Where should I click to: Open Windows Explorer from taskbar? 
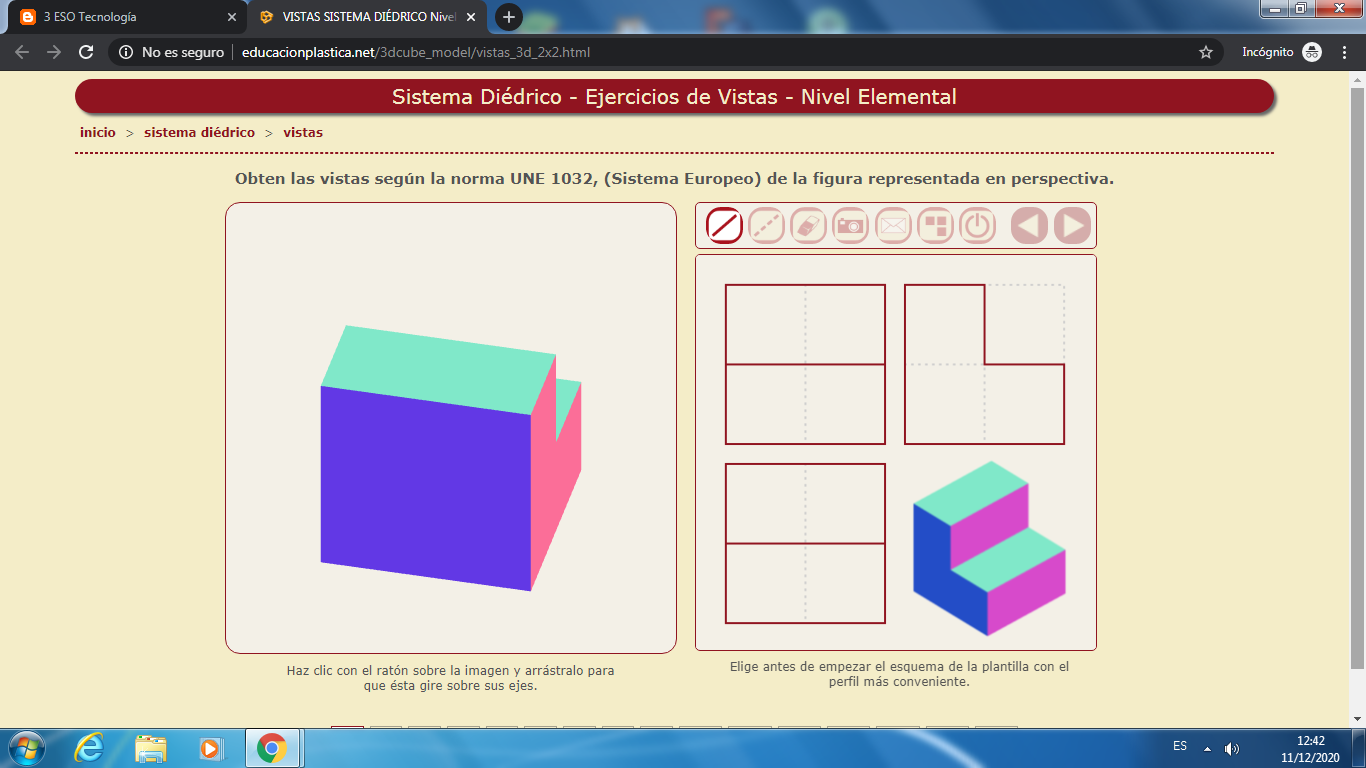[151, 748]
